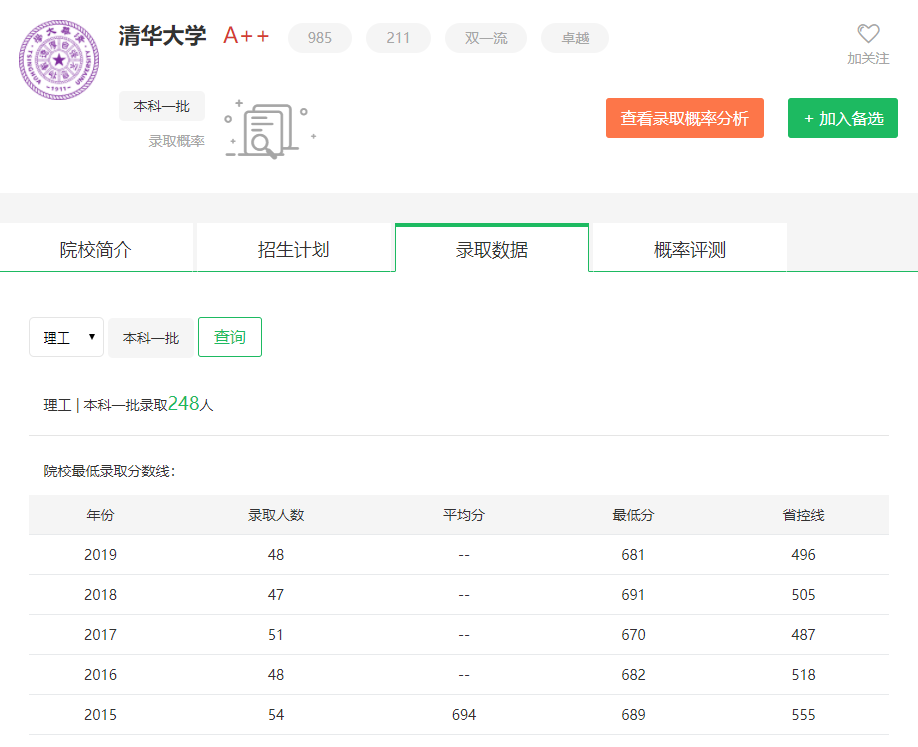Click the 年份 column header
Image resolution: width=918 pixels, height=747 pixels.
tap(101, 515)
